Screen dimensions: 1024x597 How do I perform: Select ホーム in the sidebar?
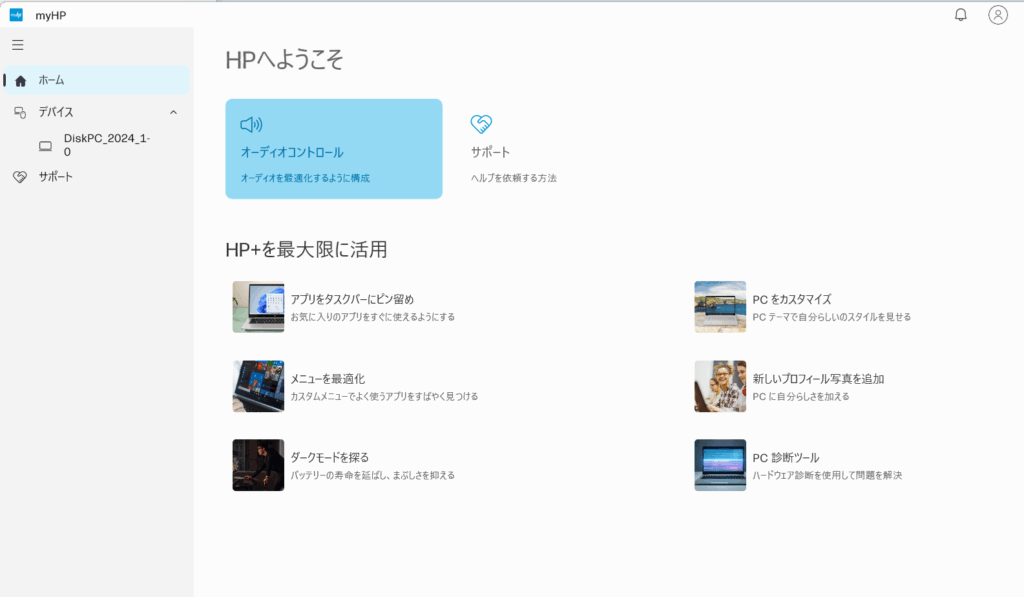tap(97, 80)
